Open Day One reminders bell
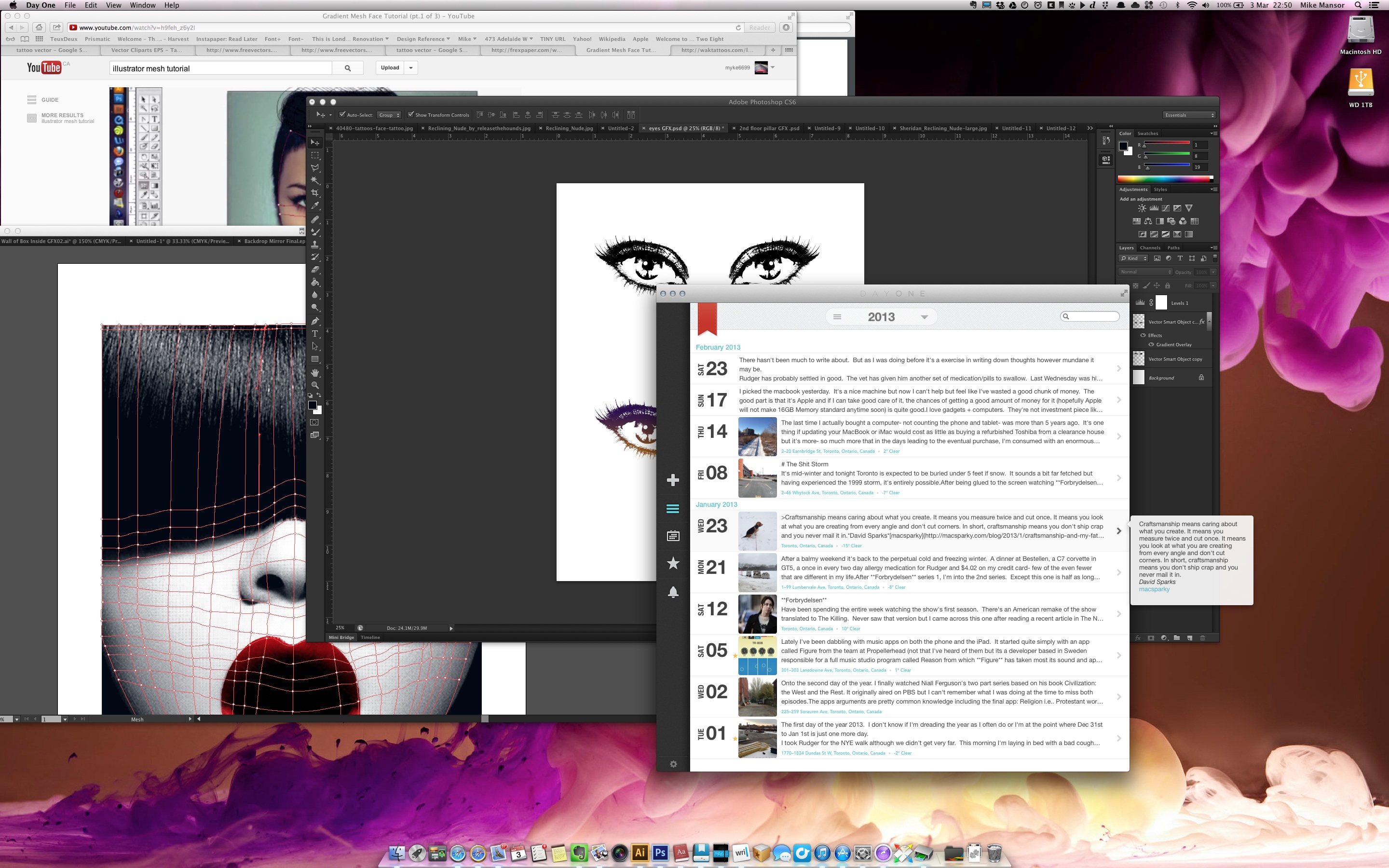This screenshot has width=1389, height=868. [x=673, y=592]
